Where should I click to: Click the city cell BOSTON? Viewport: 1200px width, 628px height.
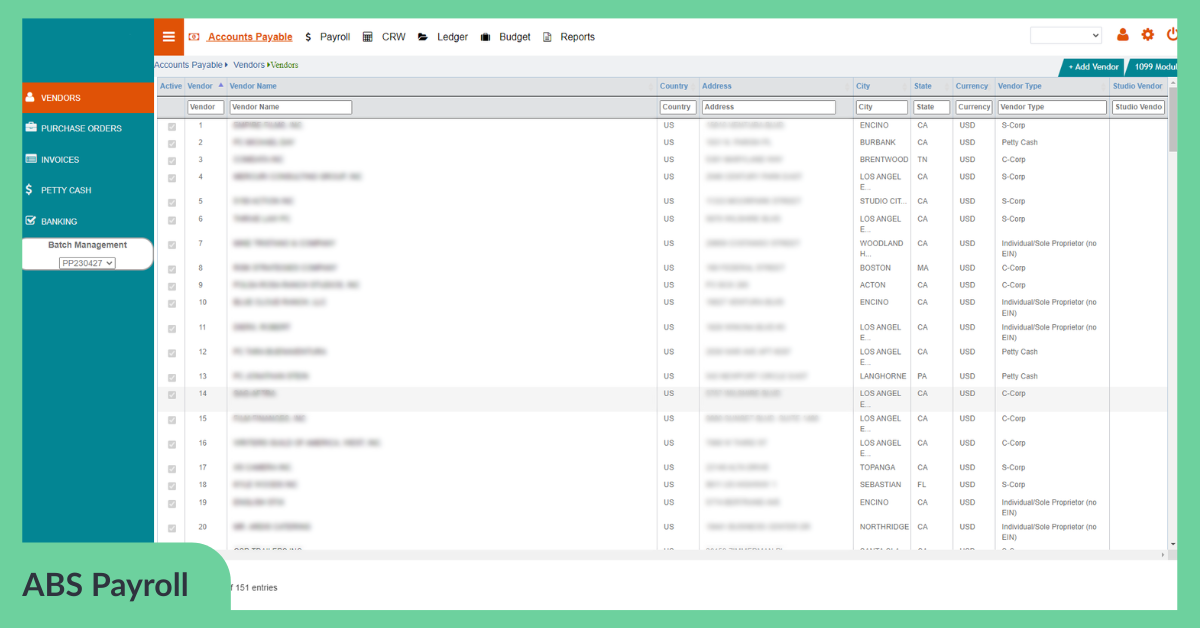pos(875,268)
